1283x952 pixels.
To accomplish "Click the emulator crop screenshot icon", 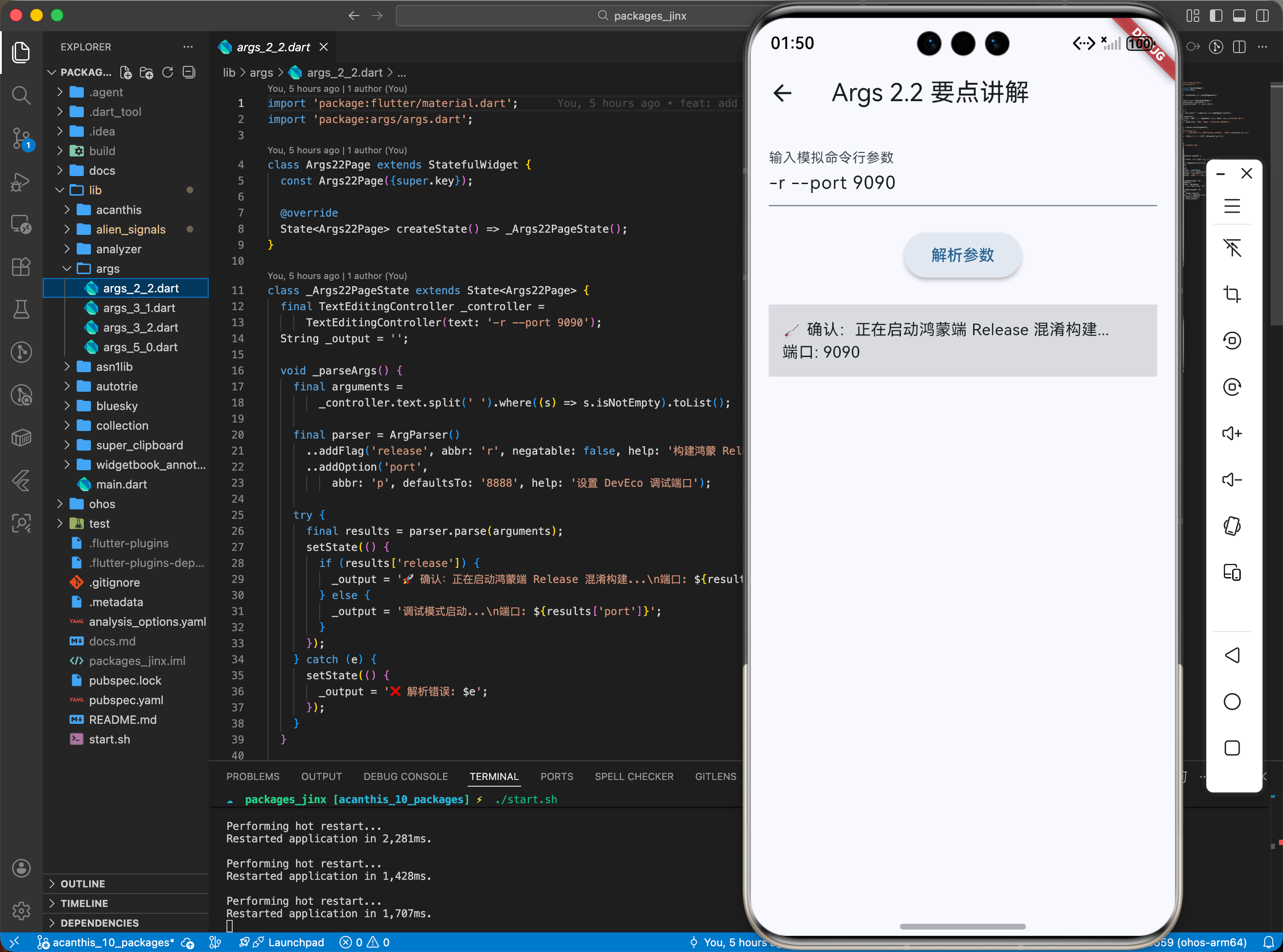I will click(1232, 295).
